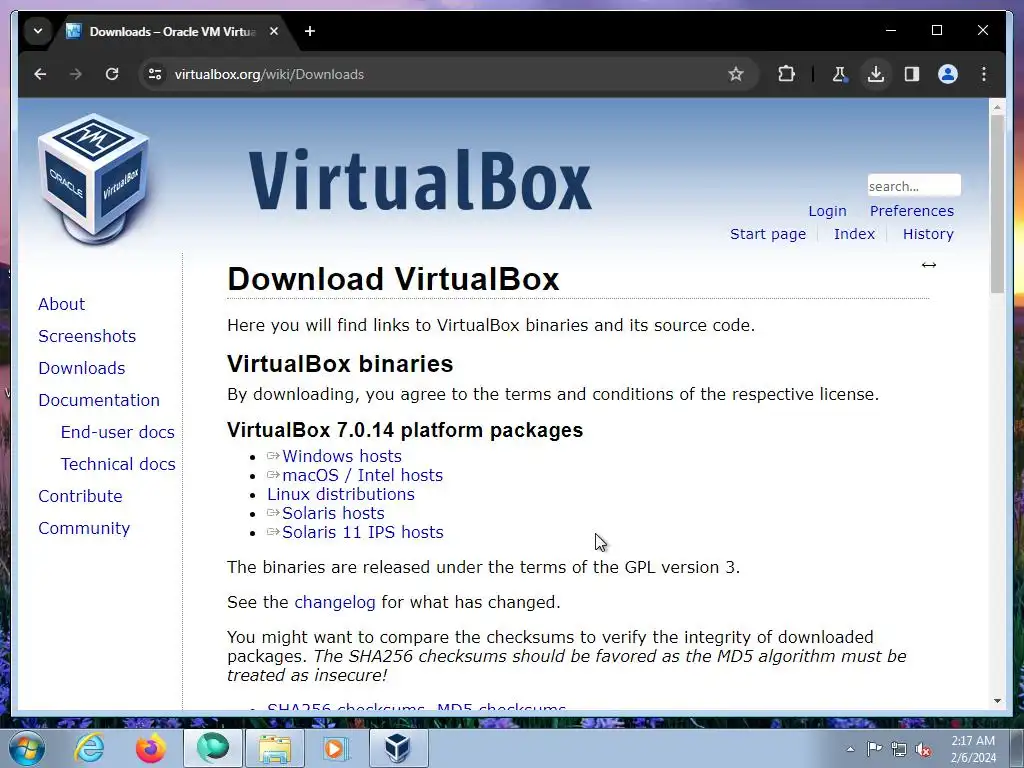Screen dimensions: 1024x768
Task: Click the page vertical scrollbar thumb
Action: coord(997,203)
